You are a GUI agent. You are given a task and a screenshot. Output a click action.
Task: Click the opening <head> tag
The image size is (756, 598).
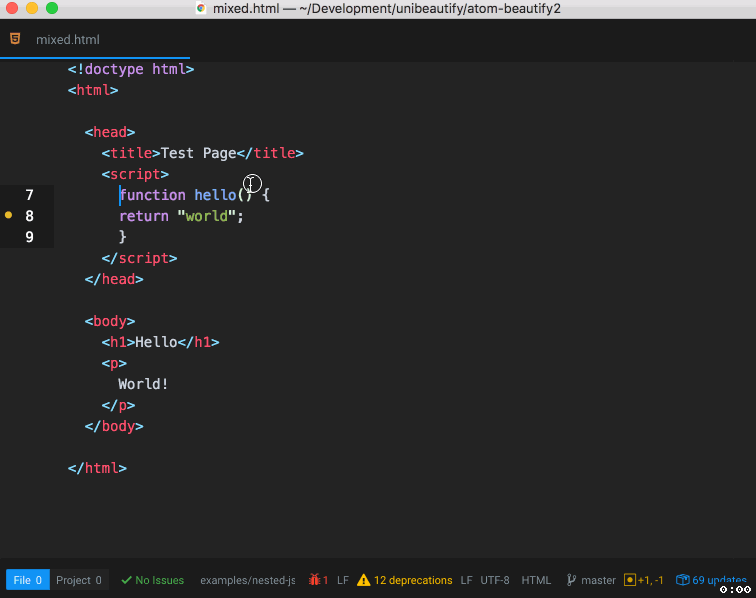coord(110,132)
